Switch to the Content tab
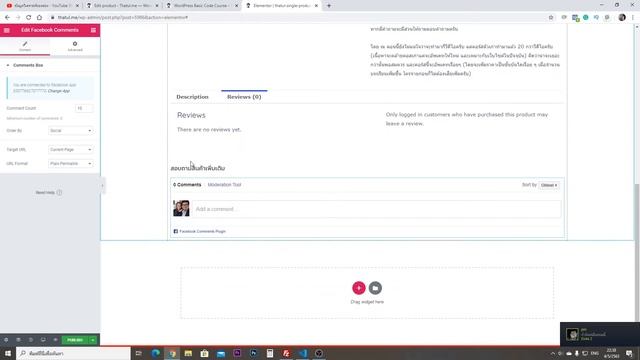Viewport: 640px width, 360px height. point(25,46)
